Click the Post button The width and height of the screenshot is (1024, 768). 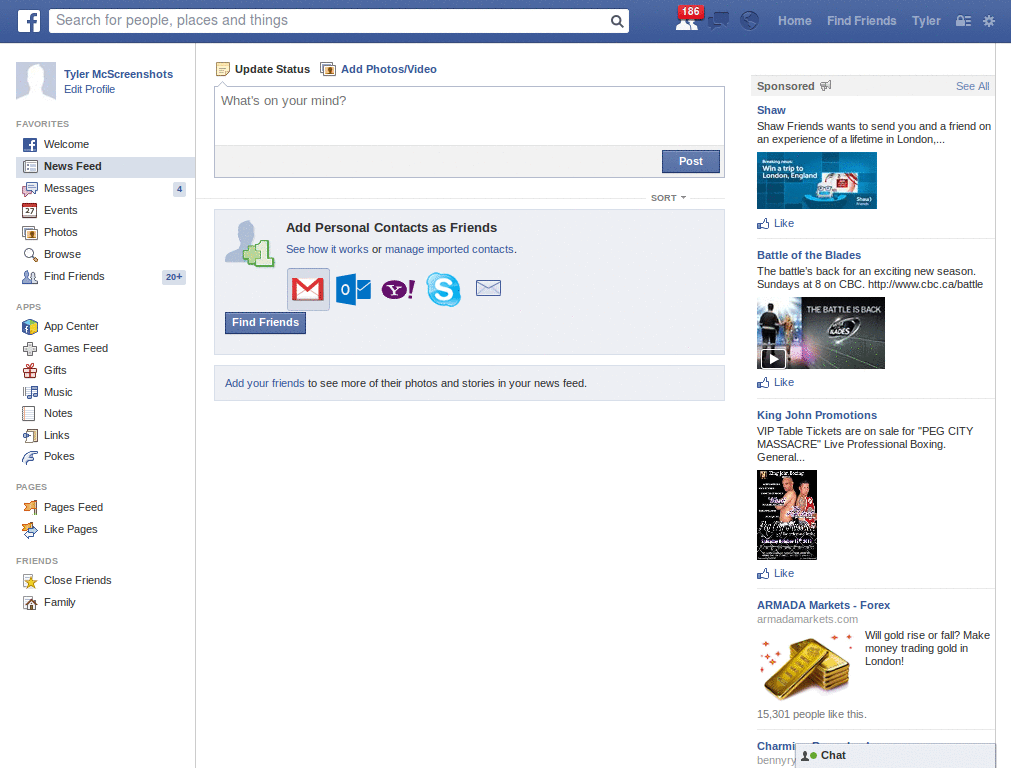[x=691, y=161]
